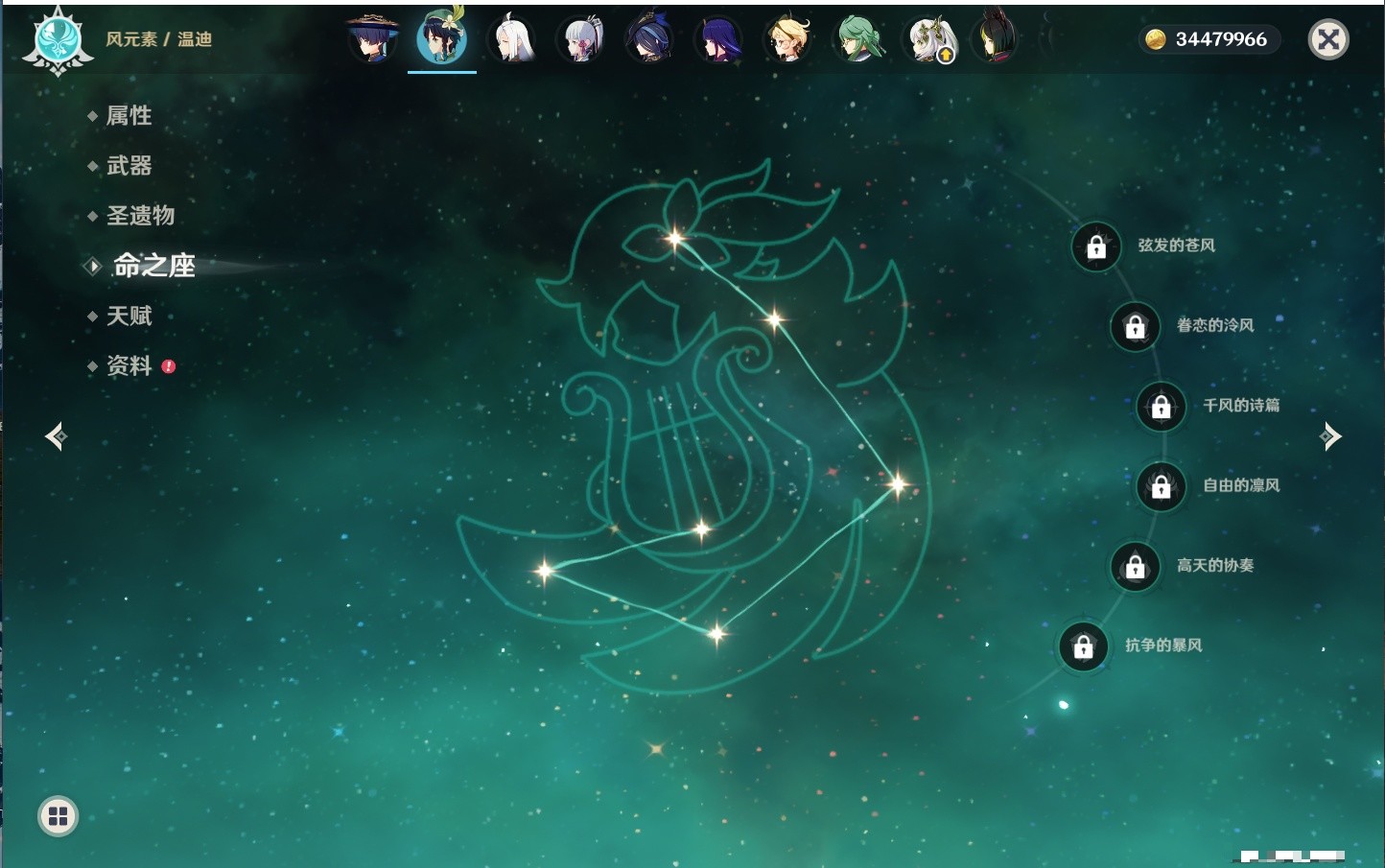Viewport: 1385px width, 868px height.
Task: Switch to the long white-haired character portrait
Action: point(511,39)
